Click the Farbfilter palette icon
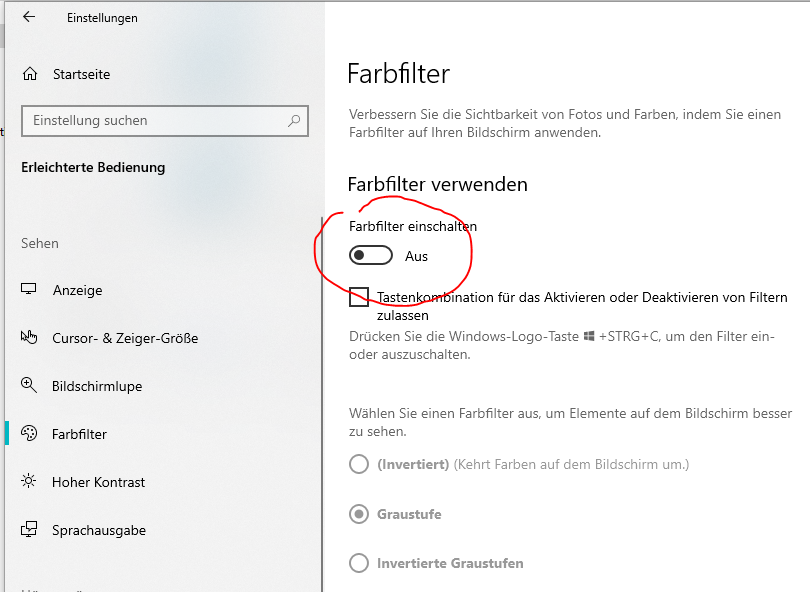This screenshot has height=592, width=810. (x=29, y=433)
